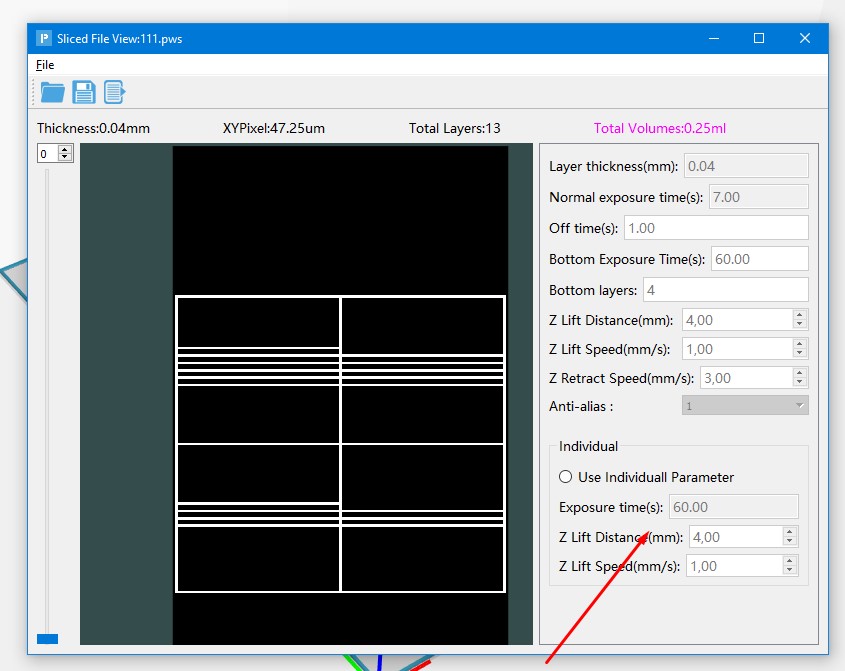Screen dimensions: 845x671
Task: Click the app logo in title bar
Action: point(44,39)
